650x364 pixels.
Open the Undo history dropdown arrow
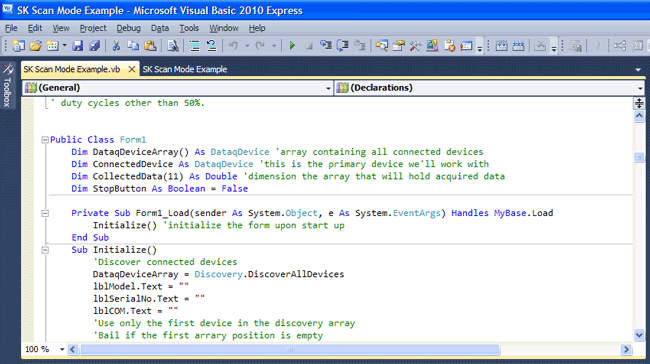coord(247,46)
